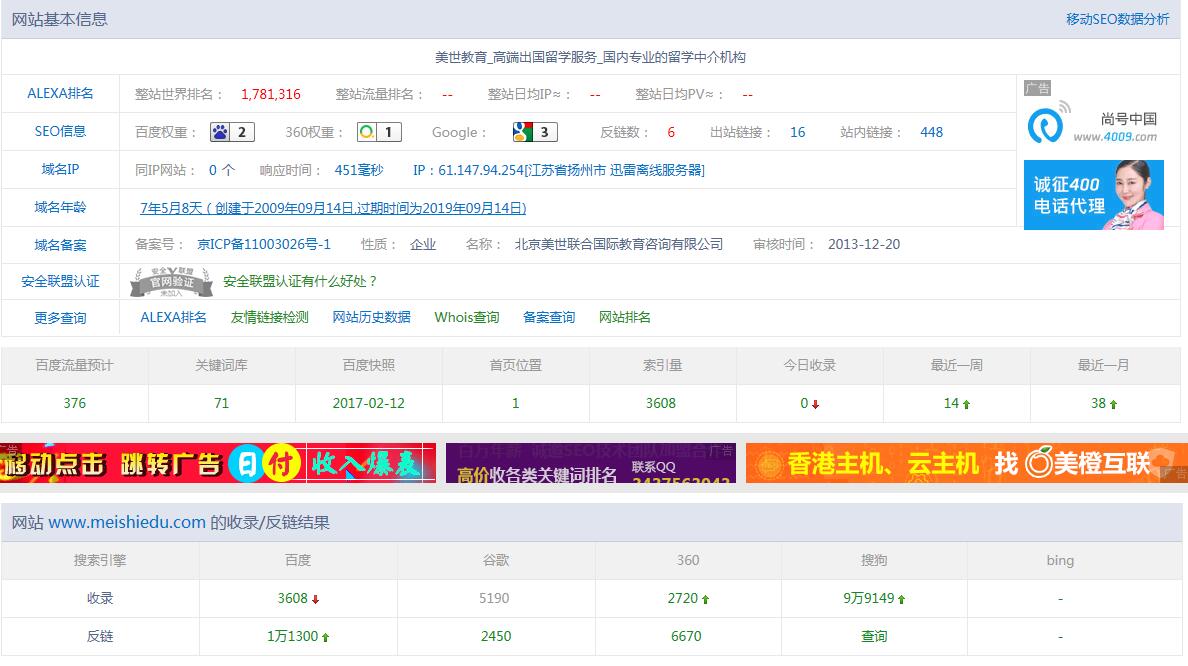Click the green up arrow beside 最近一周

(x=965, y=404)
